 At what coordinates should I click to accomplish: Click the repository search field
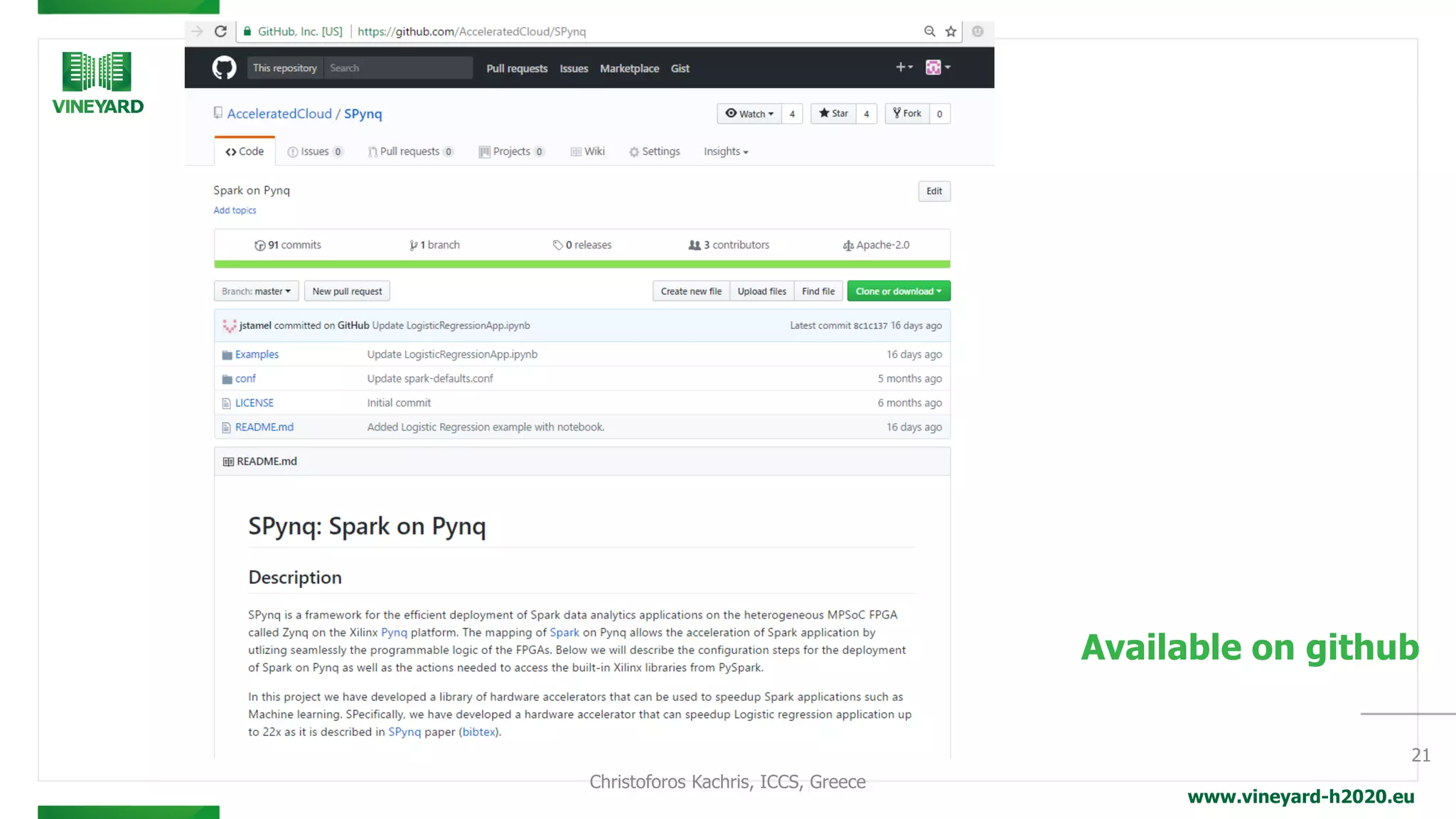[x=398, y=68]
